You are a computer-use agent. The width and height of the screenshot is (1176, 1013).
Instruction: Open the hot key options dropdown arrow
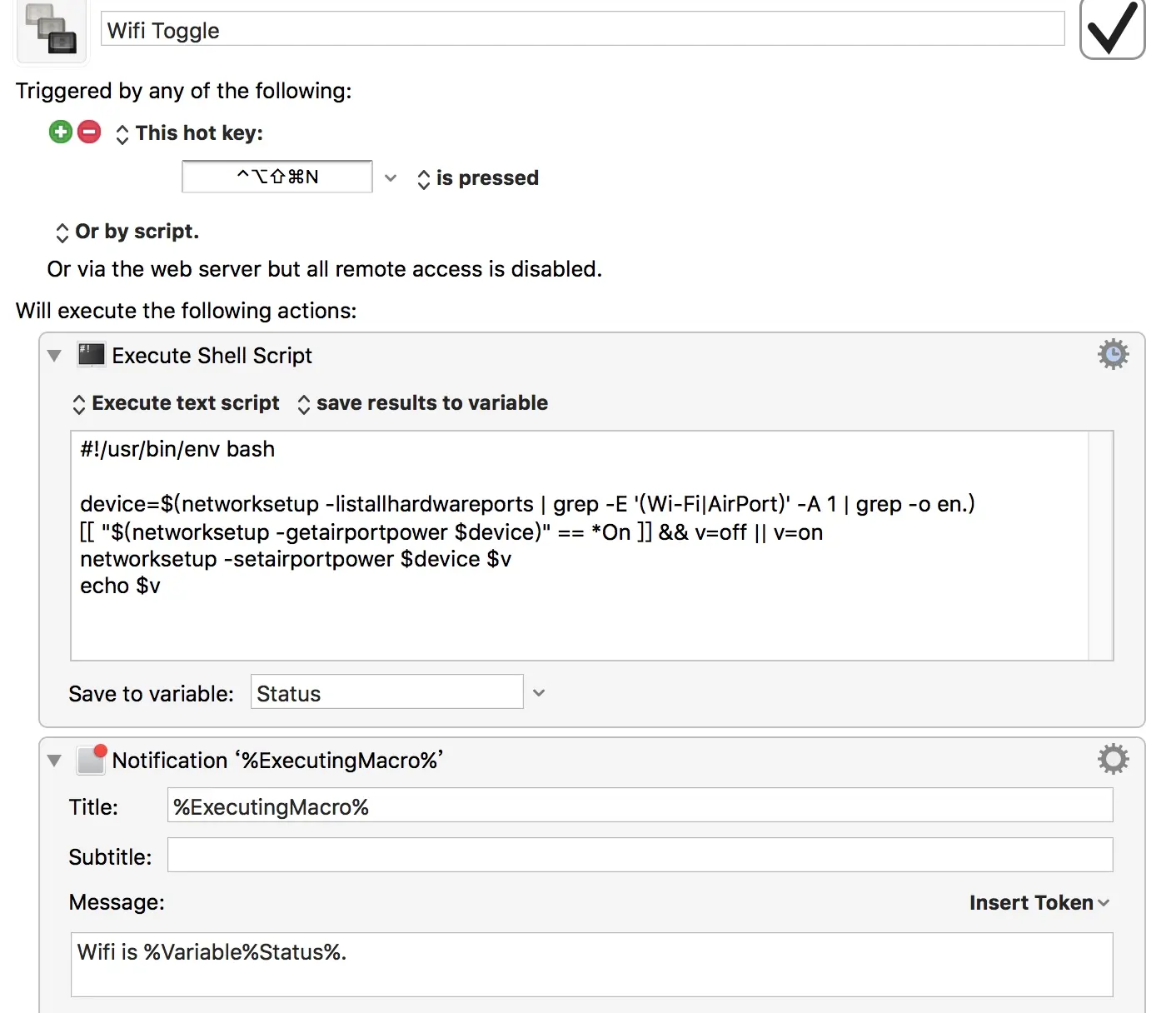pos(391,178)
